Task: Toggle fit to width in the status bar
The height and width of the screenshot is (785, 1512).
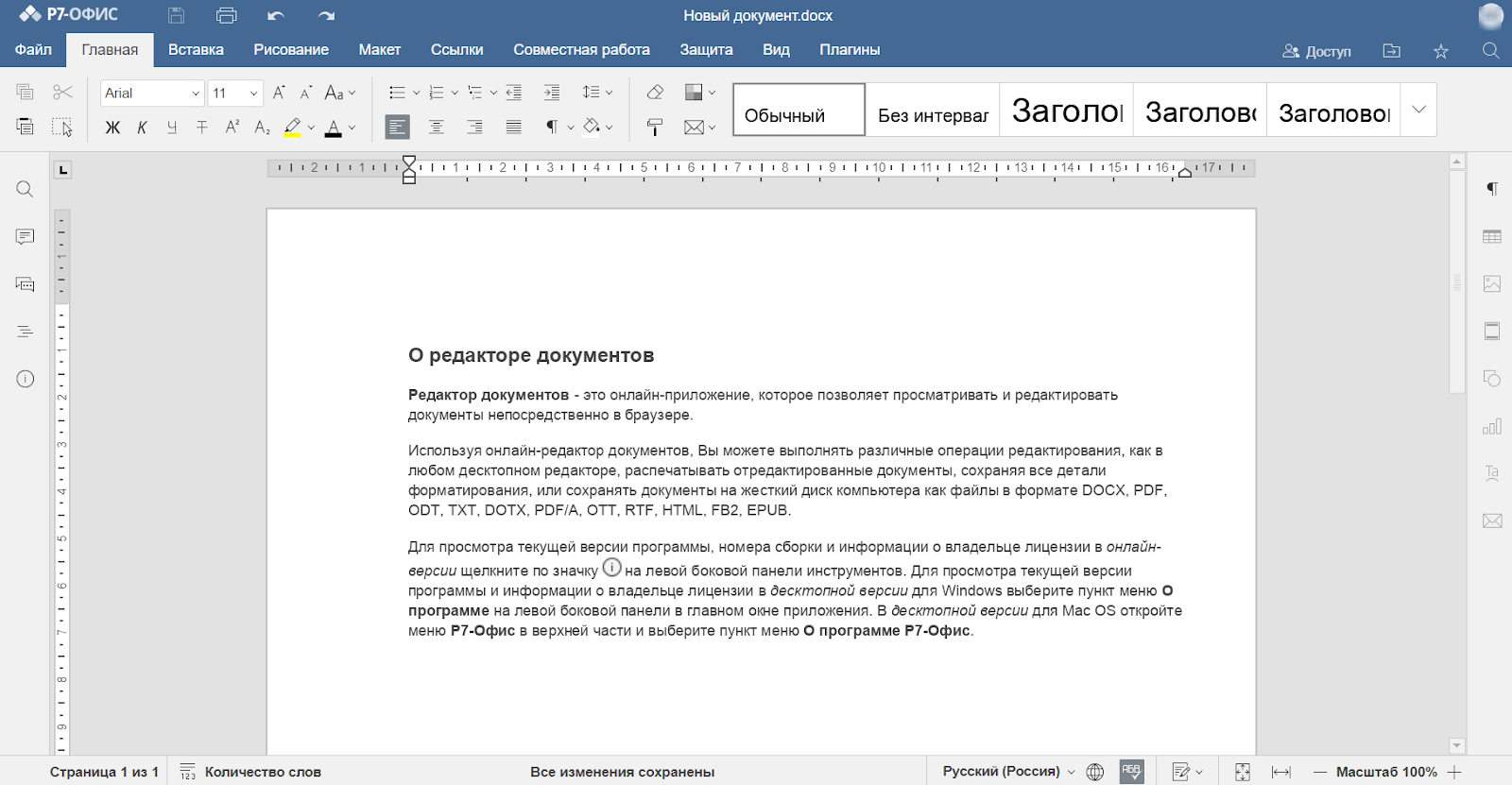Action: tap(1281, 772)
